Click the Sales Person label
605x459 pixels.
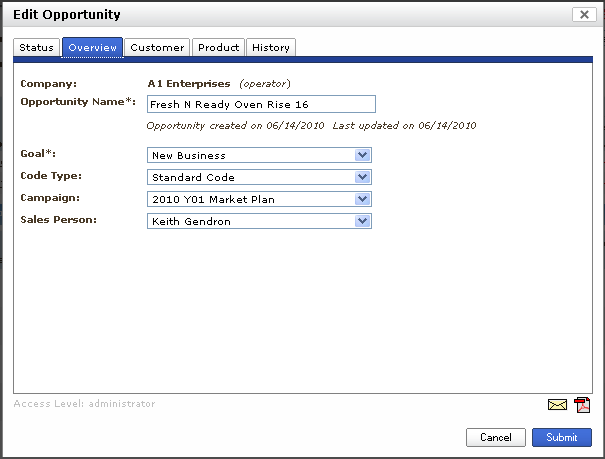click(x=59, y=219)
